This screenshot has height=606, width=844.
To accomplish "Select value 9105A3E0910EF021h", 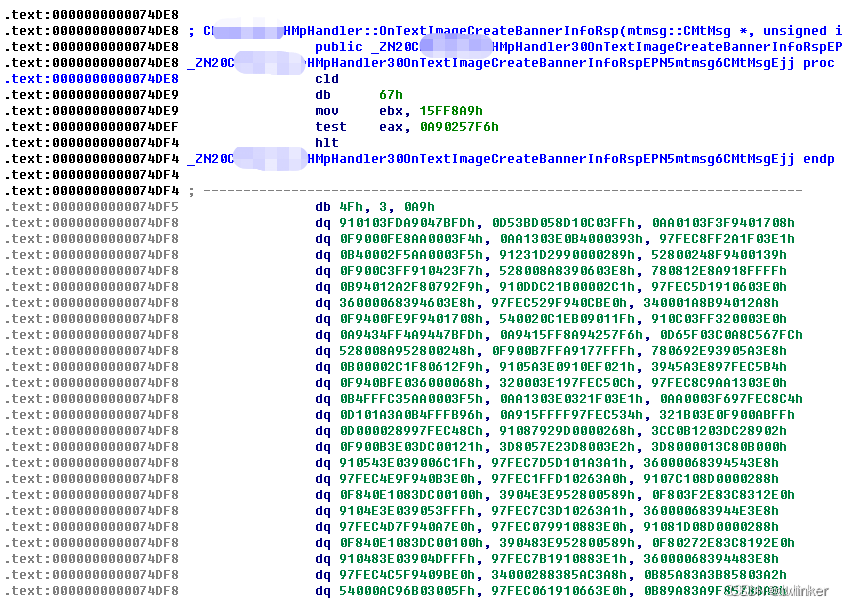I will pos(567,367).
